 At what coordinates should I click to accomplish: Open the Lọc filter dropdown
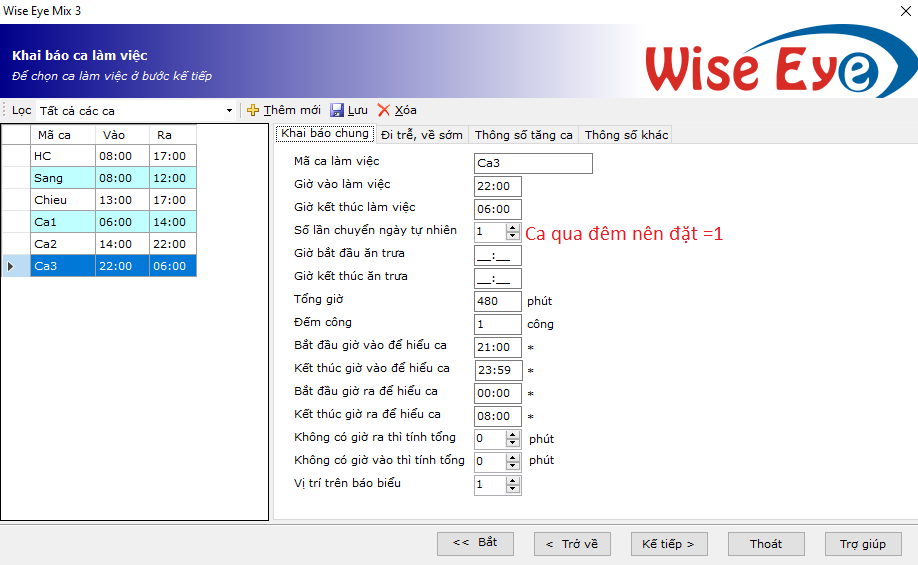(x=229, y=111)
